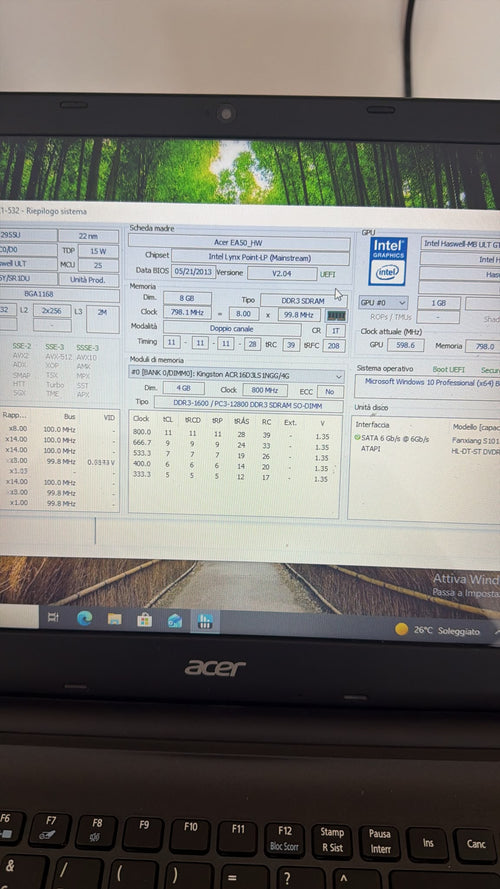Click the DDR3-1600 / PC3-12800 module type field
The image size is (500, 889).
click(x=248, y=404)
